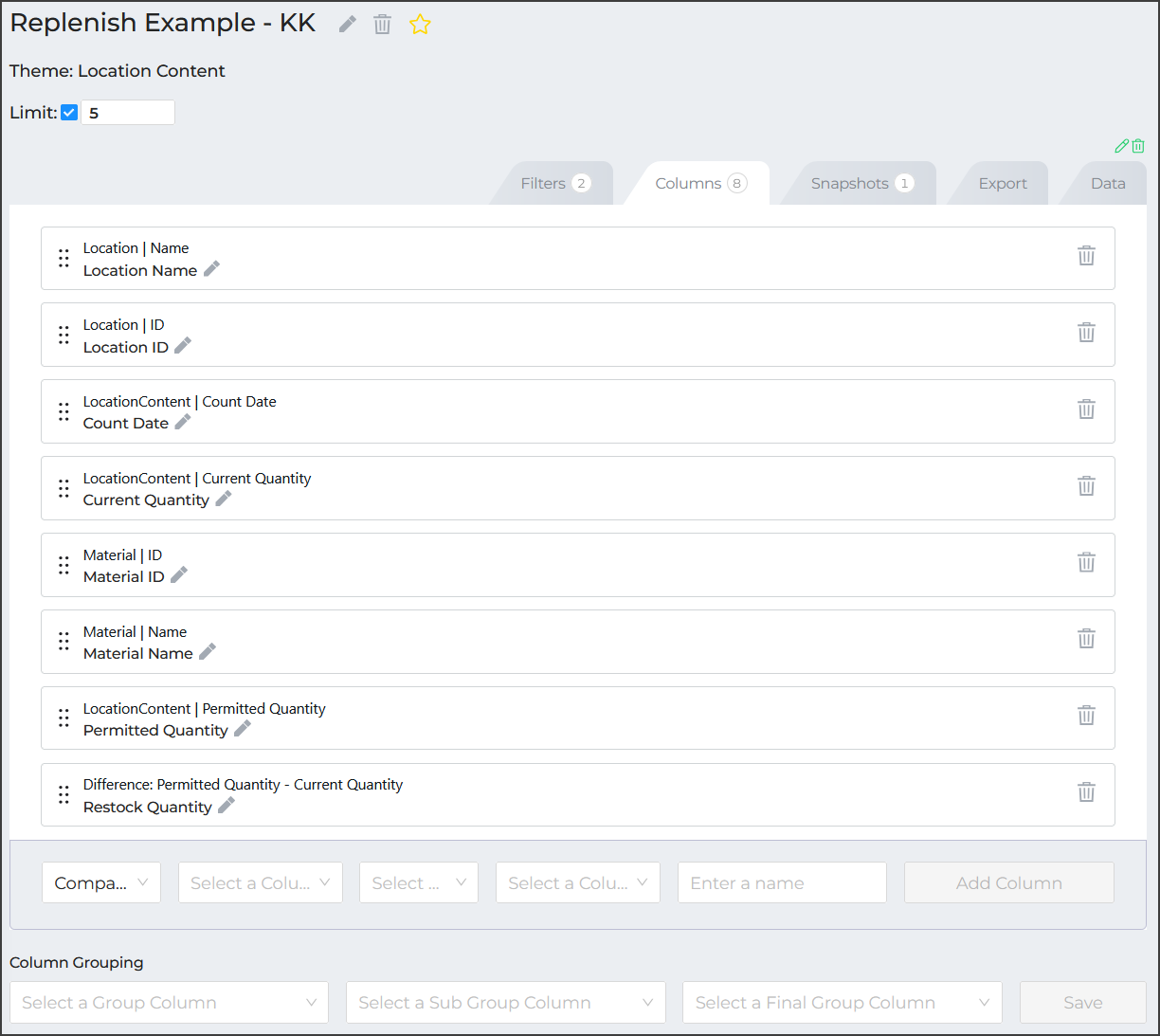
Task: Uncheck the Limit checkbox
Action: point(69,113)
